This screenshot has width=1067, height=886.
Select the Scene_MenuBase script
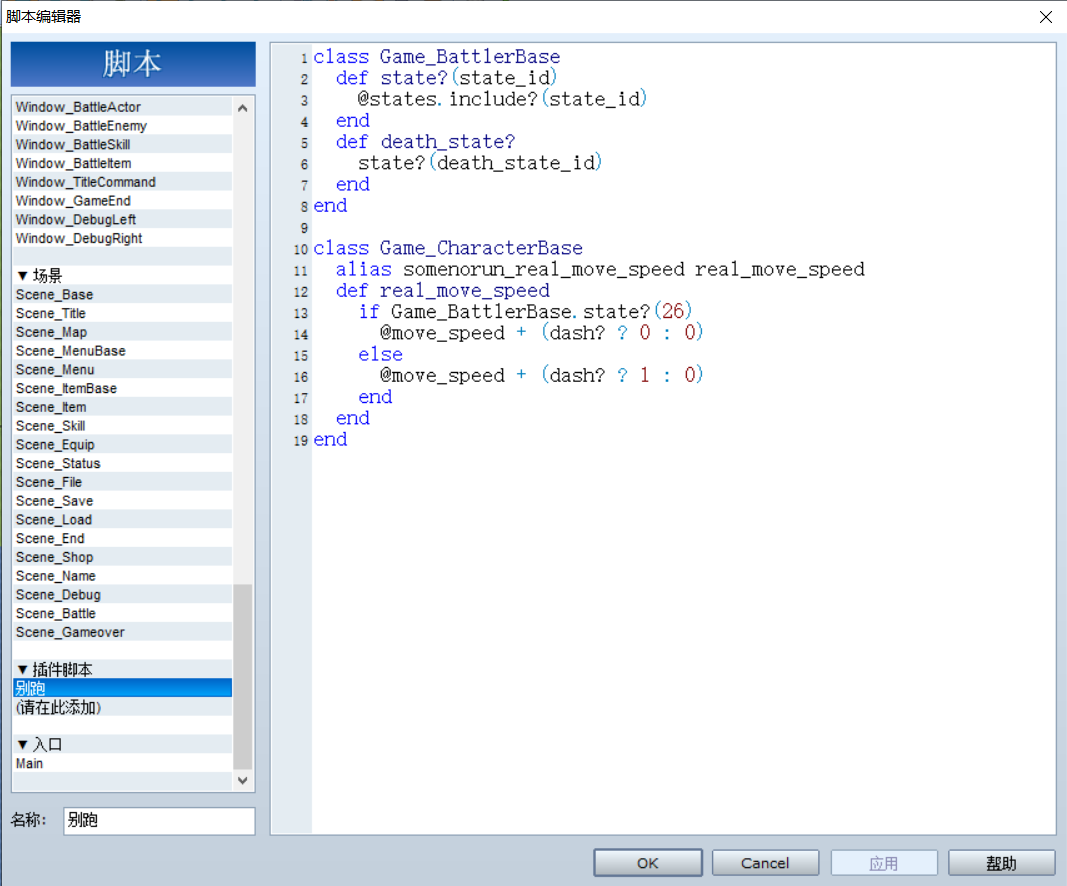[122, 350]
